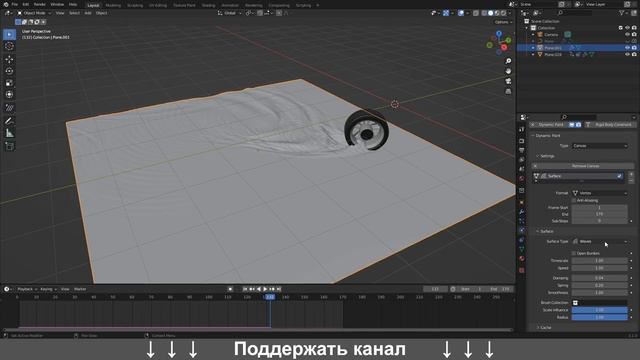Viewport: 640px width, 360px height.
Task: Click the Blender logo icon
Action: (6, 4)
